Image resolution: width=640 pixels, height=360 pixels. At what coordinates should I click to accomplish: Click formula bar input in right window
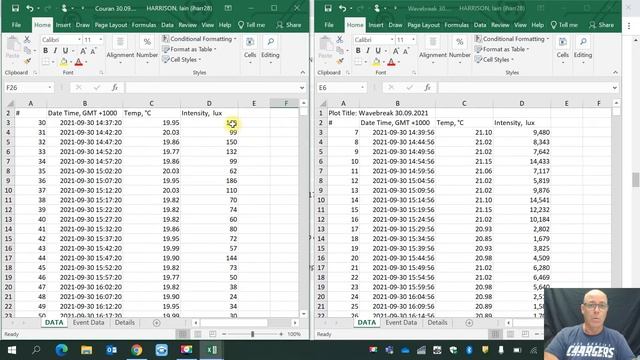click(524, 87)
